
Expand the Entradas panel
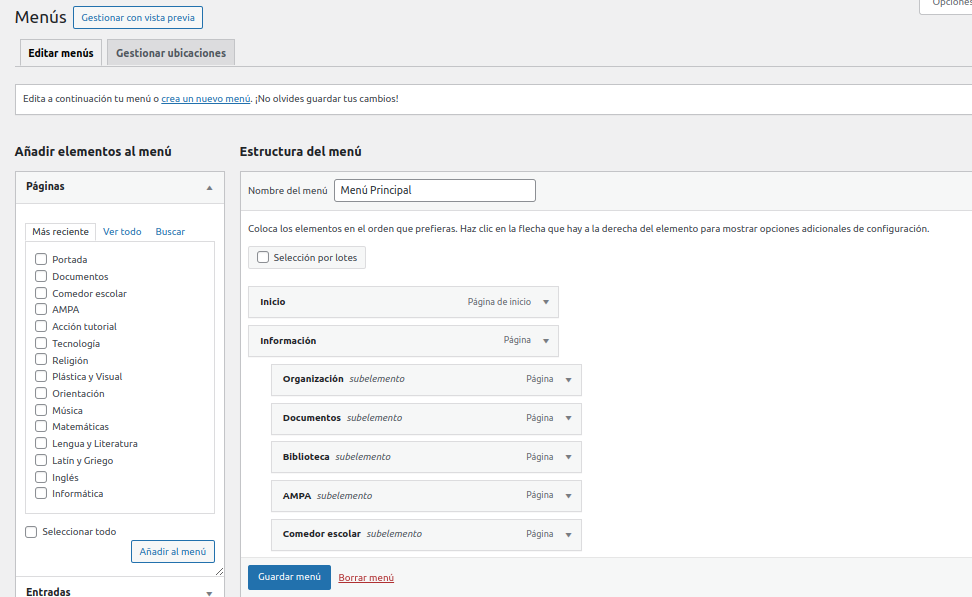click(x=209, y=592)
